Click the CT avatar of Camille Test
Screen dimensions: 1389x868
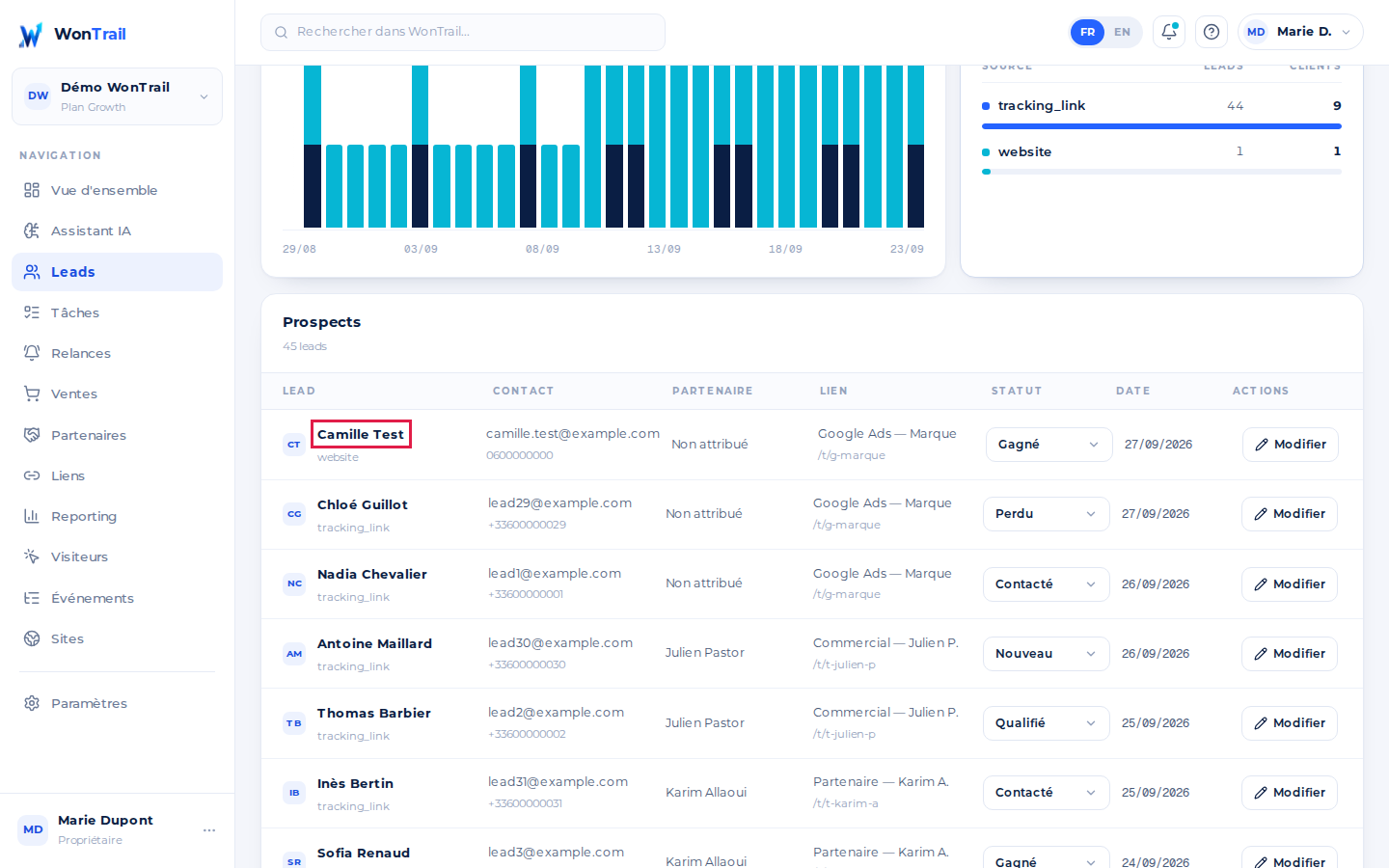pyautogui.click(x=294, y=445)
